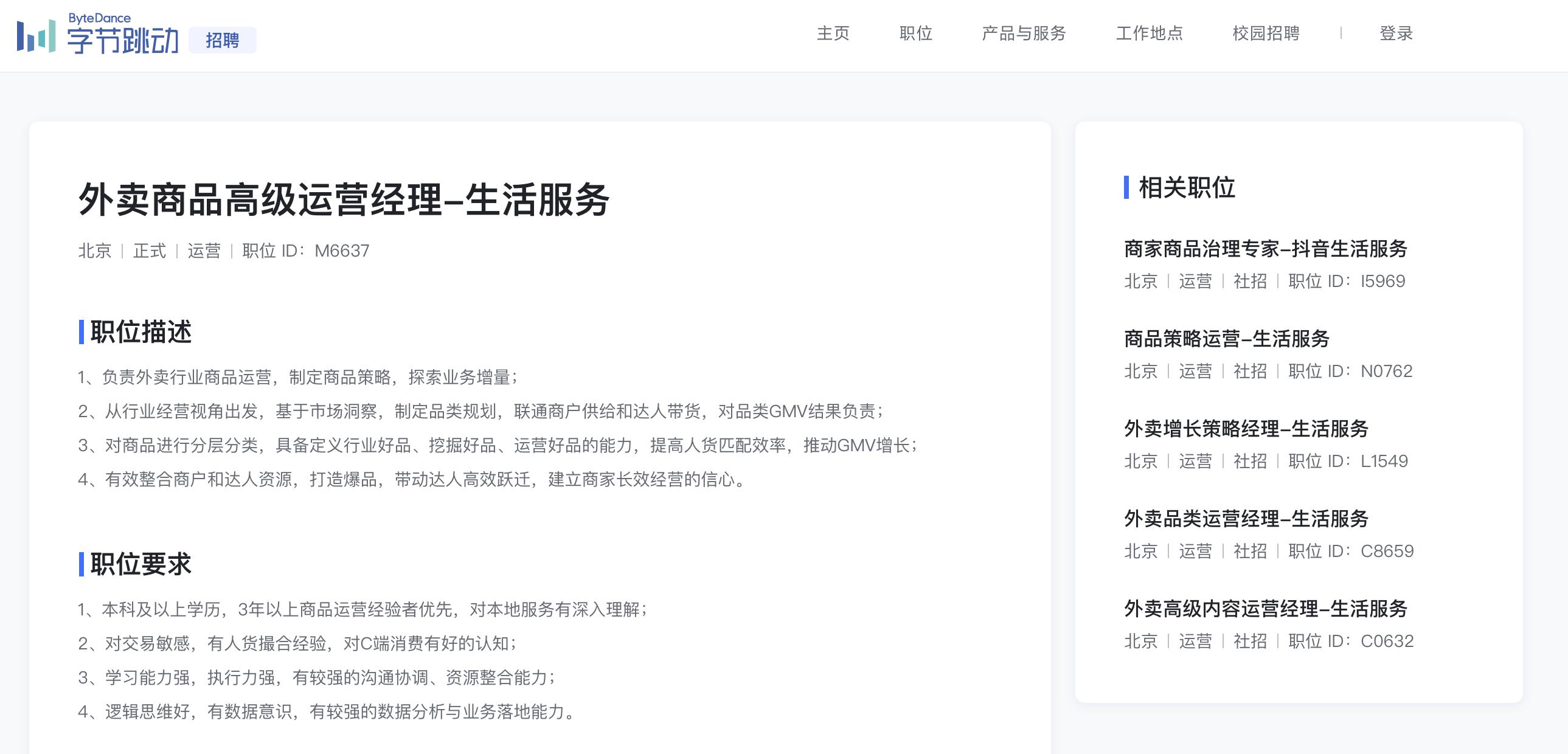Open 外卖增长策略经理-生活服务 job posting
The height and width of the screenshot is (754, 1568).
(x=1246, y=430)
